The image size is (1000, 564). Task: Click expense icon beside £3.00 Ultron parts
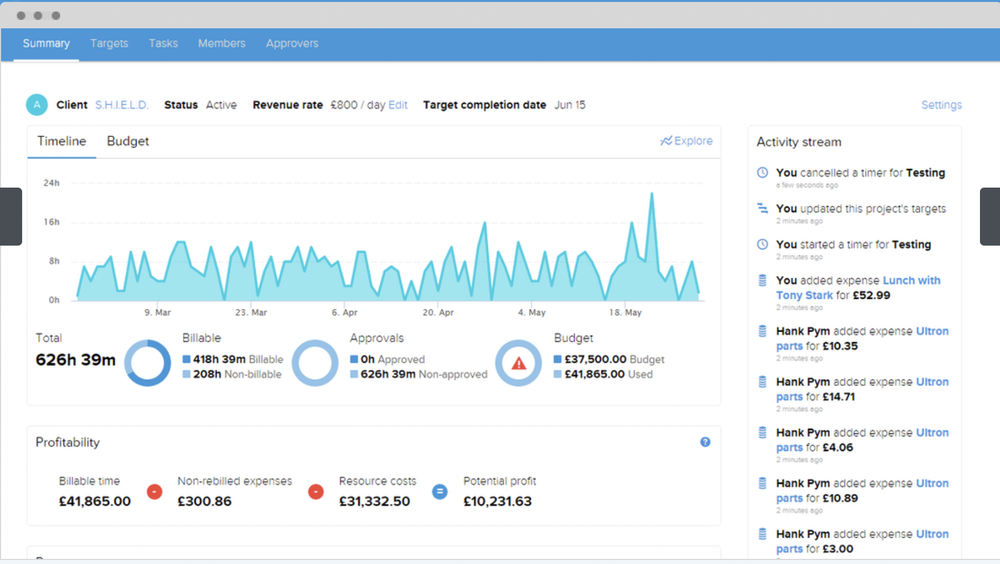click(762, 534)
